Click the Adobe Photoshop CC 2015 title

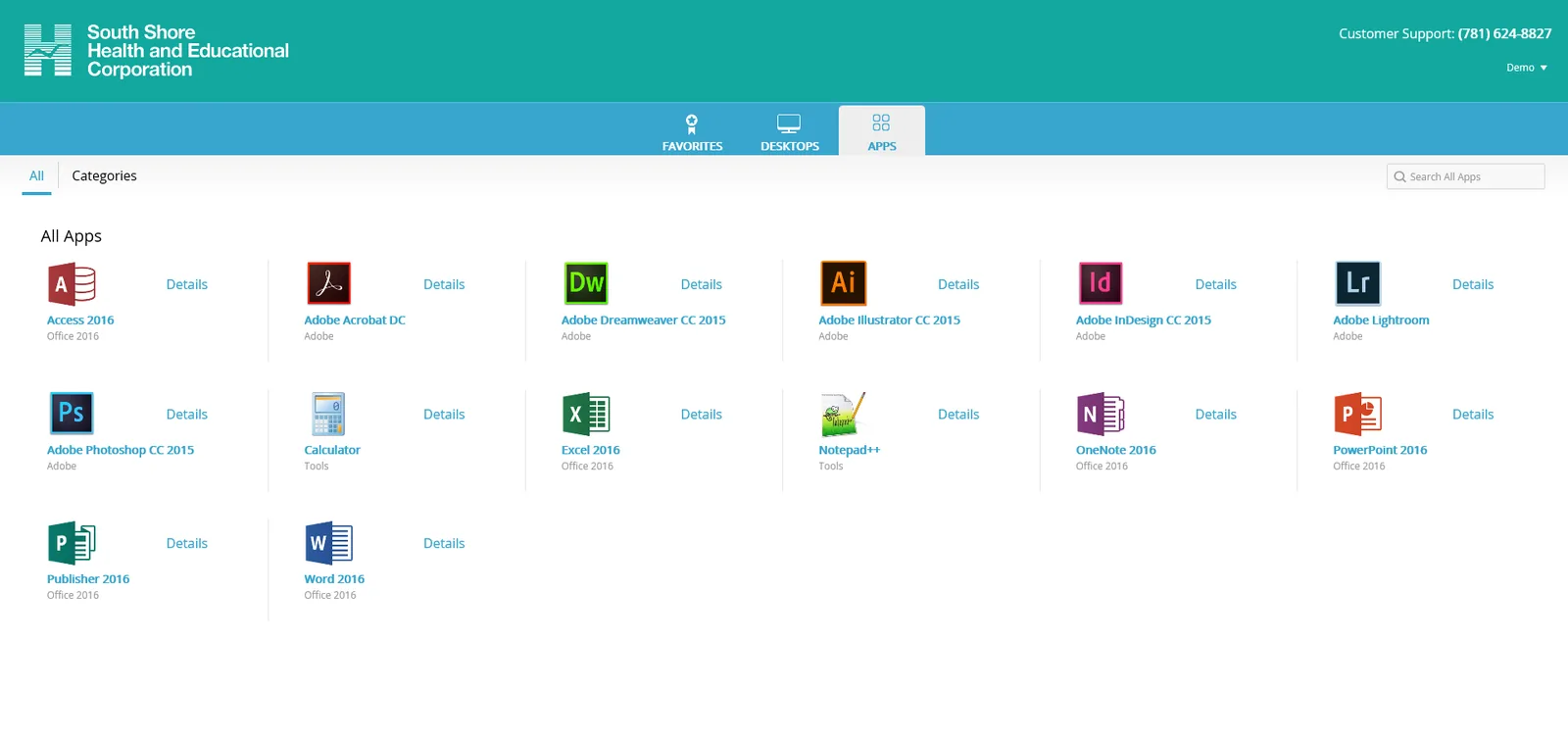121,451
